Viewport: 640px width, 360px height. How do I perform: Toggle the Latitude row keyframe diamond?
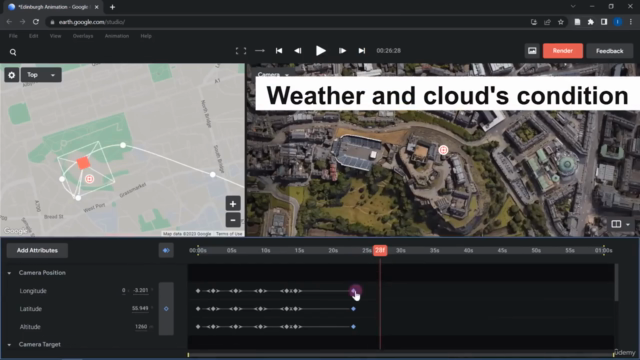166,309
